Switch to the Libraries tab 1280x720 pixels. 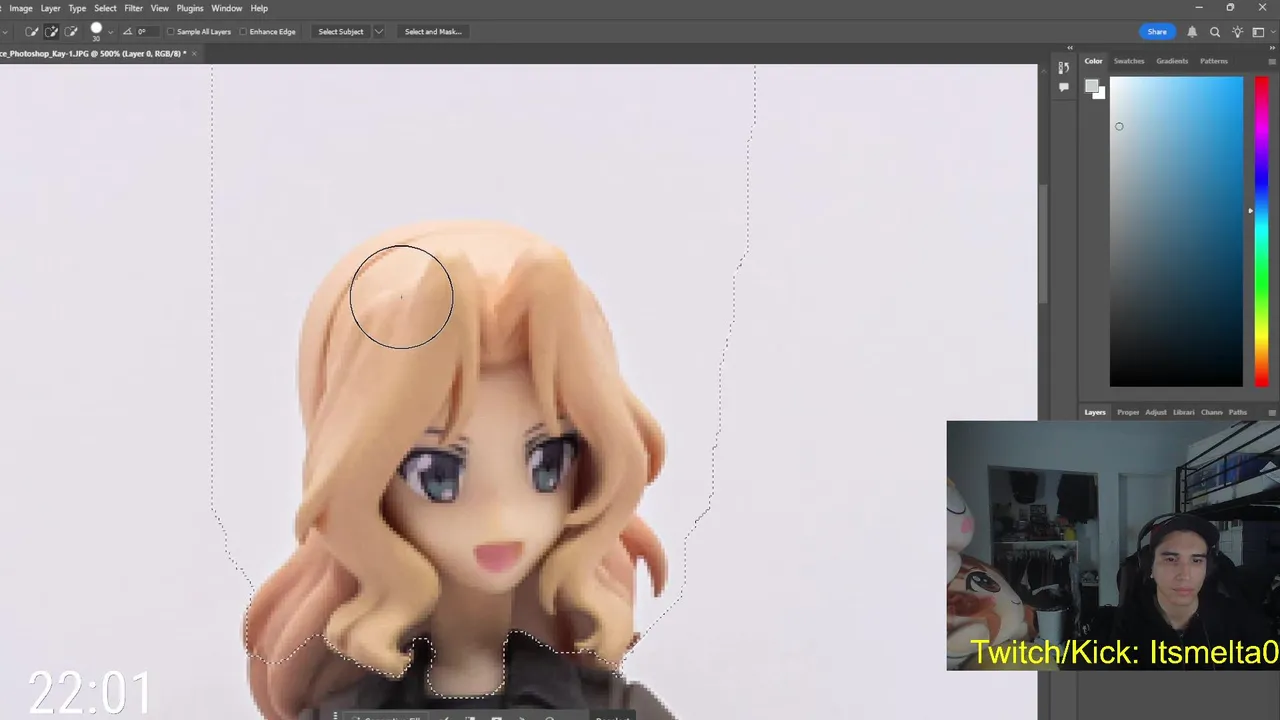(1184, 412)
